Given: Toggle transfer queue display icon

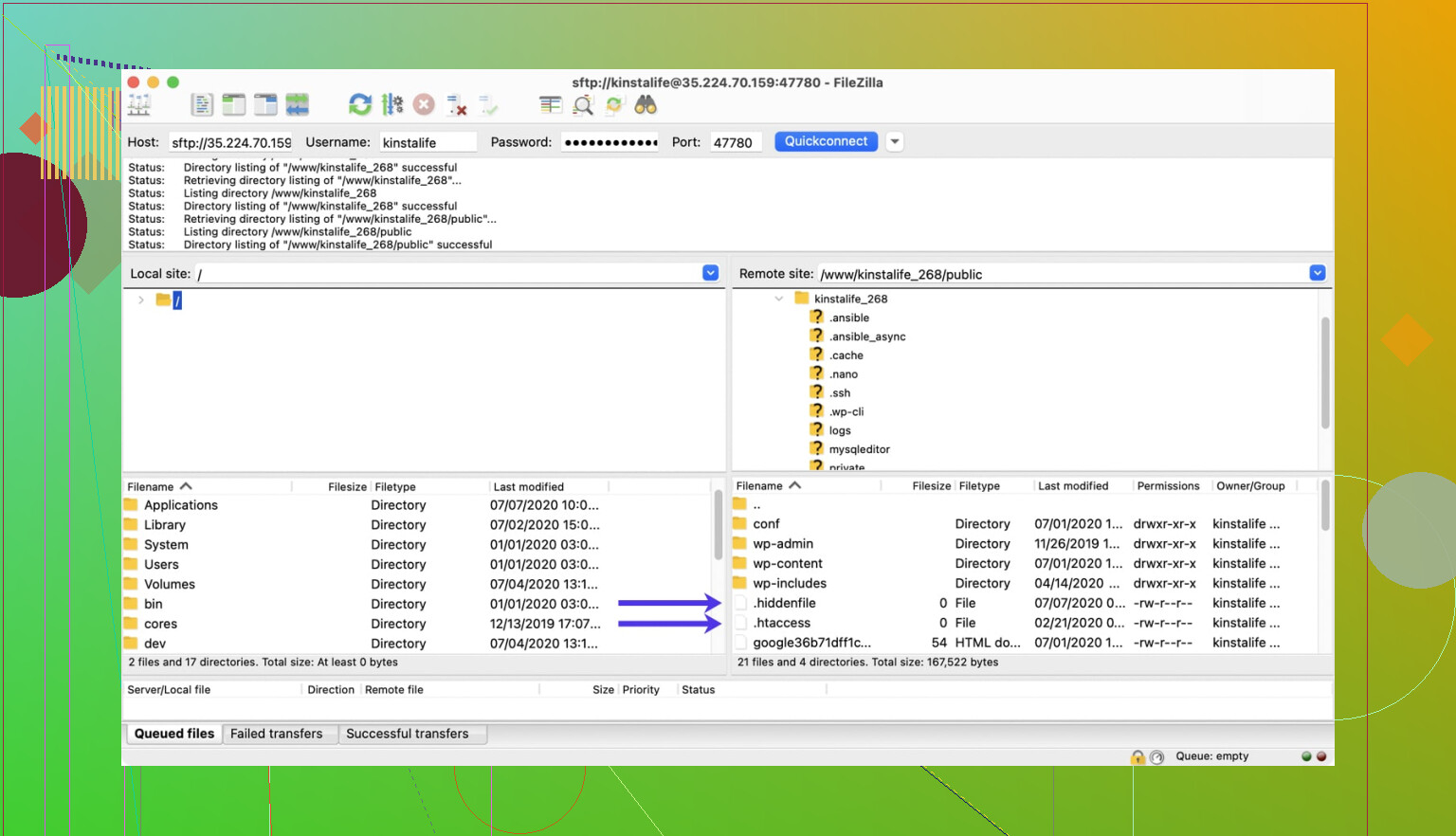Looking at the screenshot, I should click(298, 104).
